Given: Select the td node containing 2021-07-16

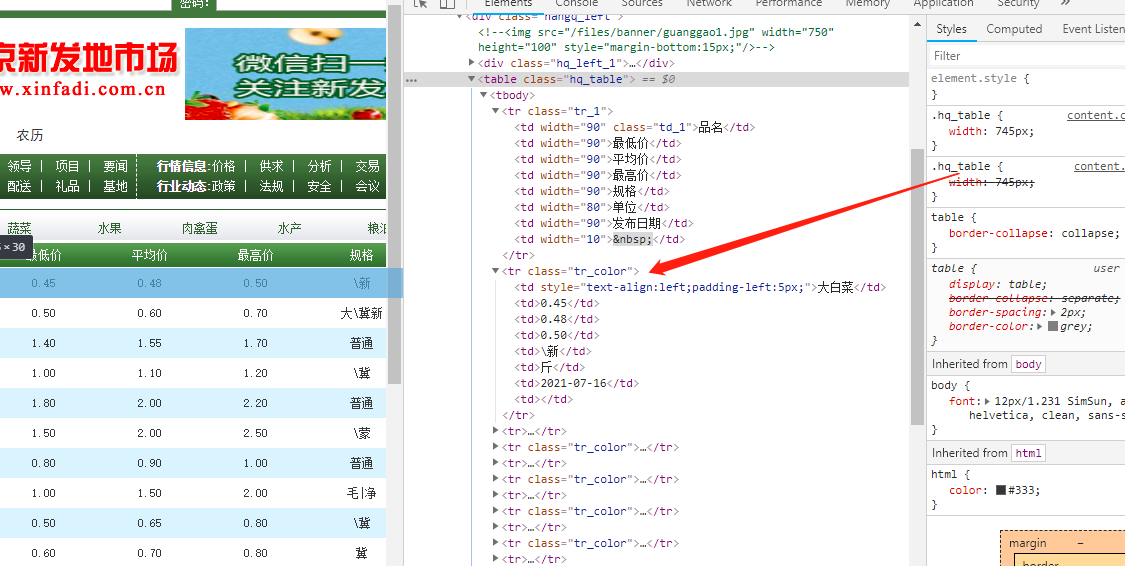Looking at the screenshot, I should click(x=577, y=383).
